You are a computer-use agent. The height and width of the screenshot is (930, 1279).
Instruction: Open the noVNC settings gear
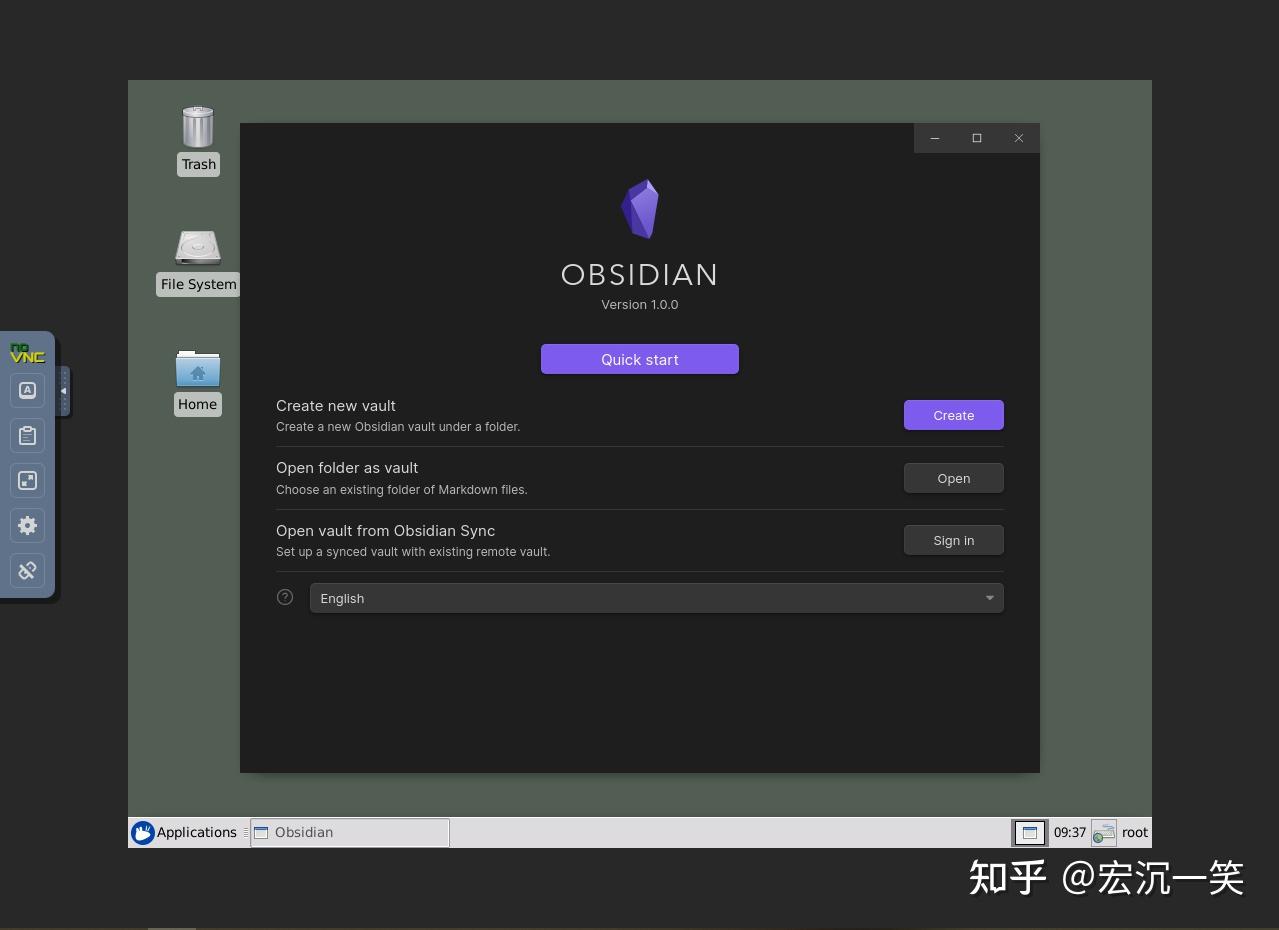click(x=27, y=525)
